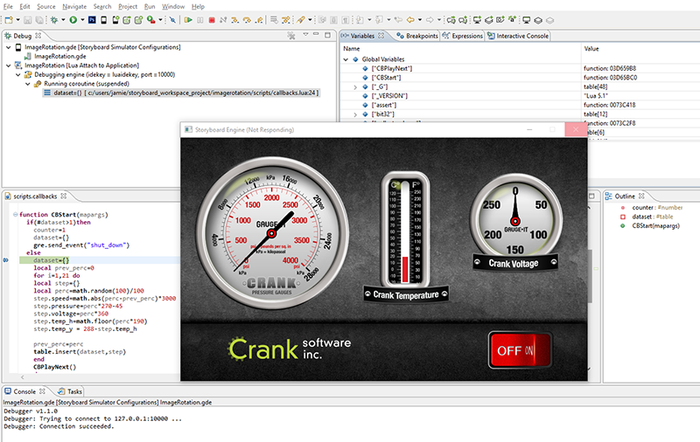Open the Back navigation history dropdown
The height and width of the screenshot is (442, 700).
[x=420, y=20]
